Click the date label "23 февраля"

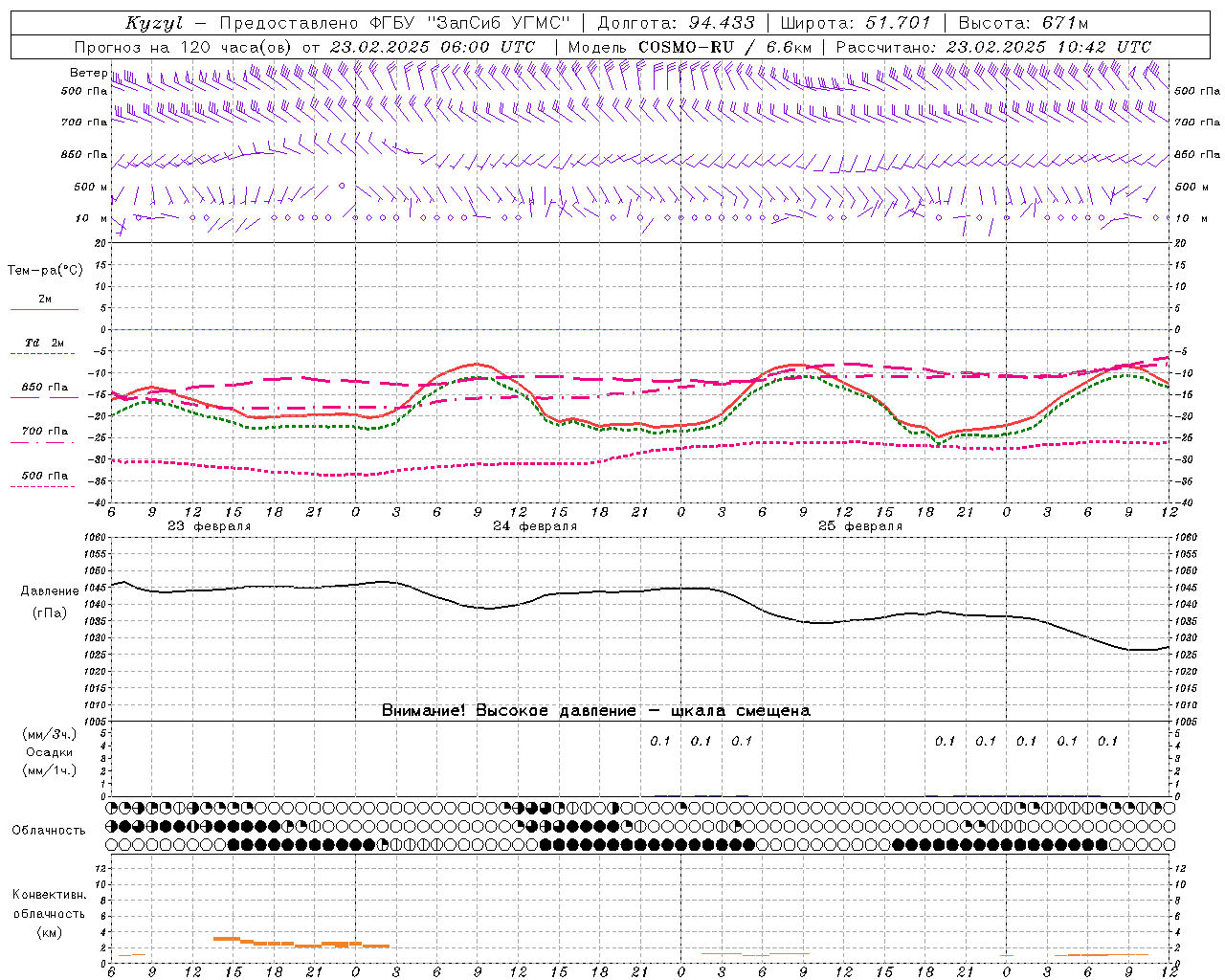point(209,526)
